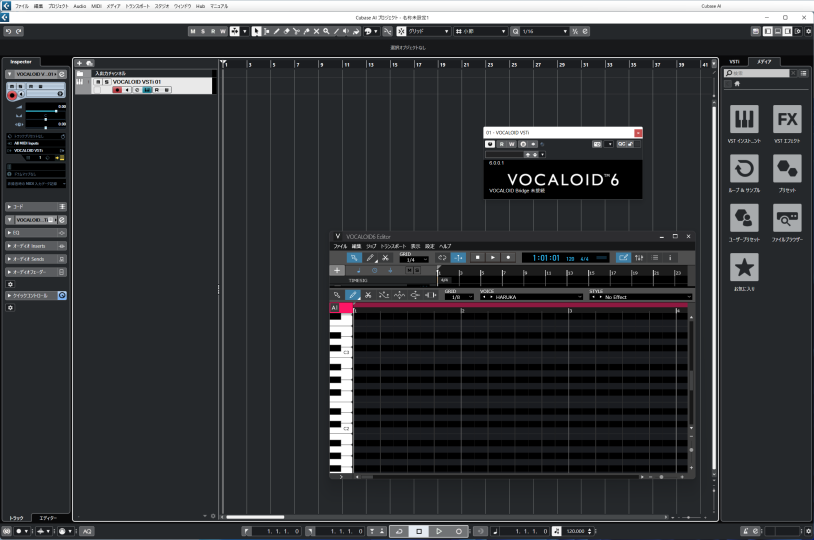Select the Split scissors tool in Cubase toolbar
814x540 pixels.
point(296,32)
